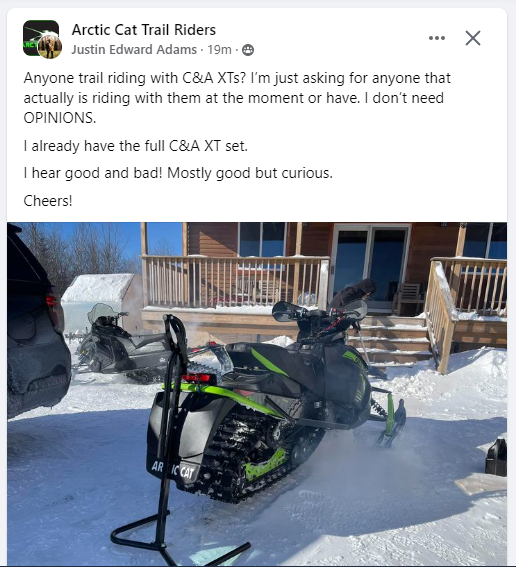Open the Arctic Cat Trail Riders group link
Screen dimensions: 516x567
click(x=144, y=30)
